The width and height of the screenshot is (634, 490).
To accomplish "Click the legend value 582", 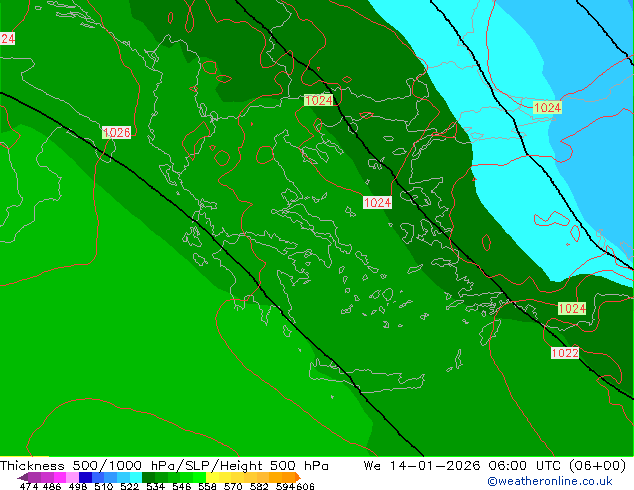I will (x=259, y=486).
